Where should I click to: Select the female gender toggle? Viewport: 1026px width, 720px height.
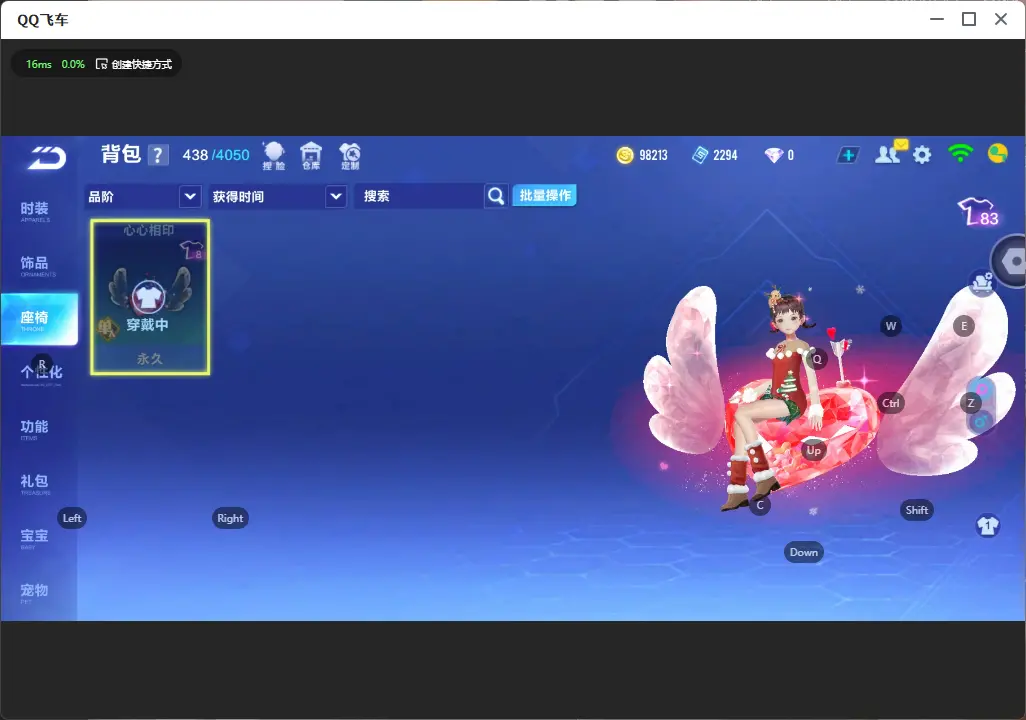click(x=982, y=390)
